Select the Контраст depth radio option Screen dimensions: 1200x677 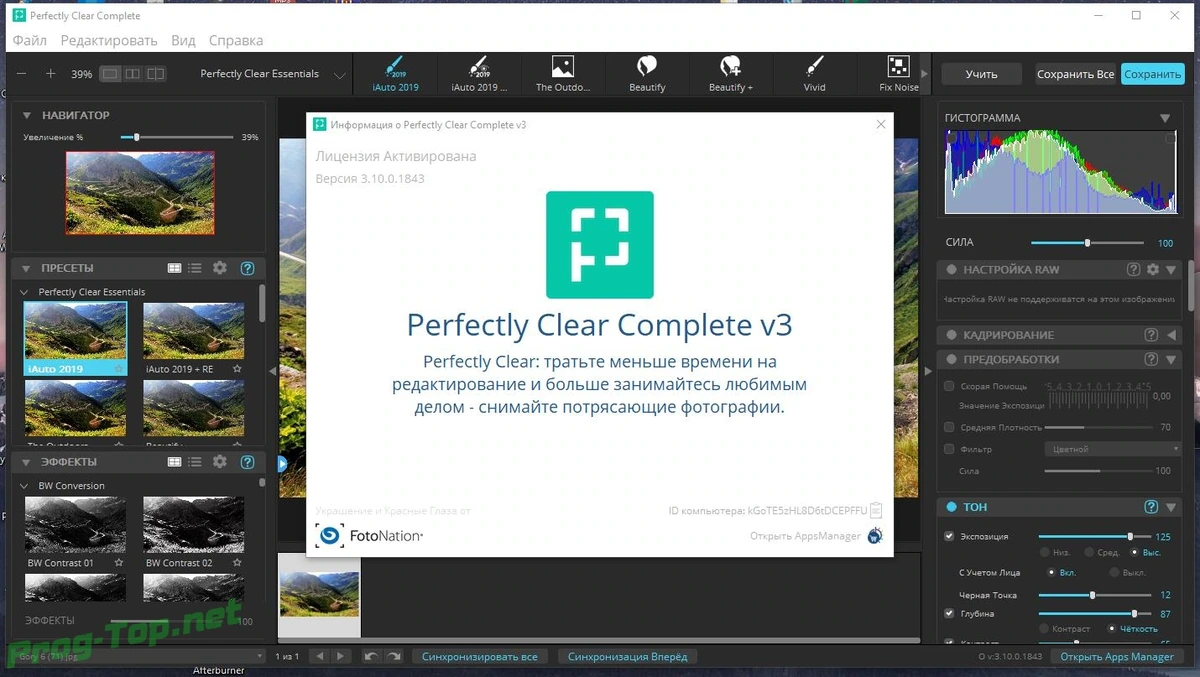(1046, 629)
